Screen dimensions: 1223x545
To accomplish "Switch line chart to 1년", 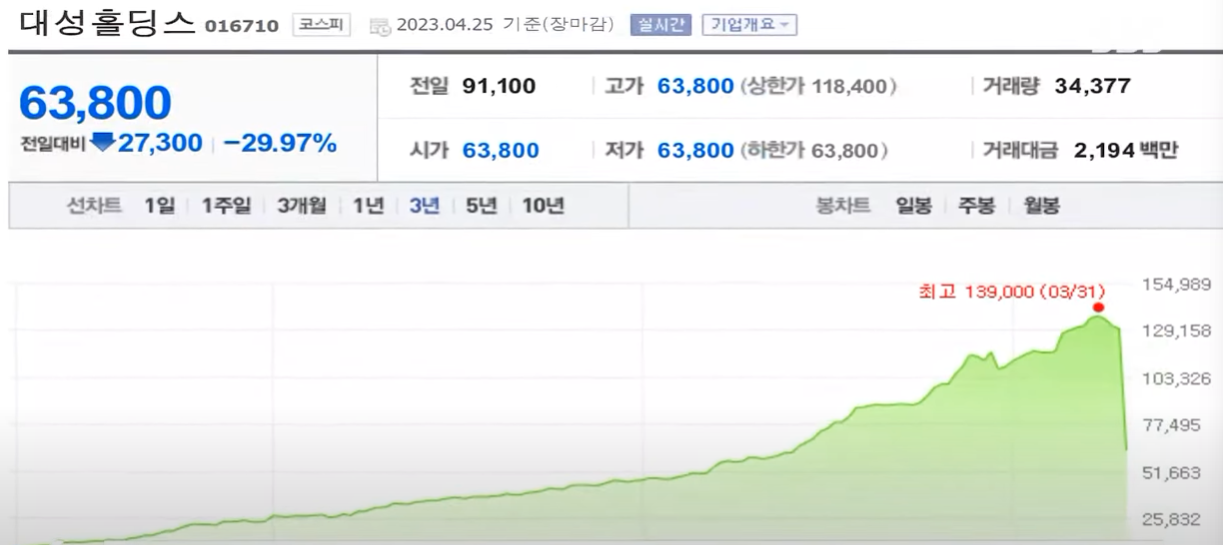I will click(x=368, y=207).
